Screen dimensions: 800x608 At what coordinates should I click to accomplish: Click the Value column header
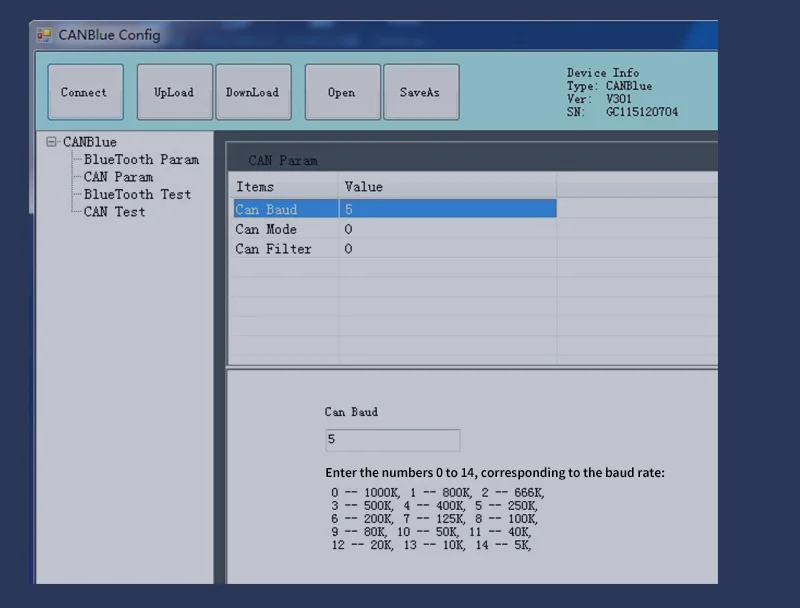(447, 187)
